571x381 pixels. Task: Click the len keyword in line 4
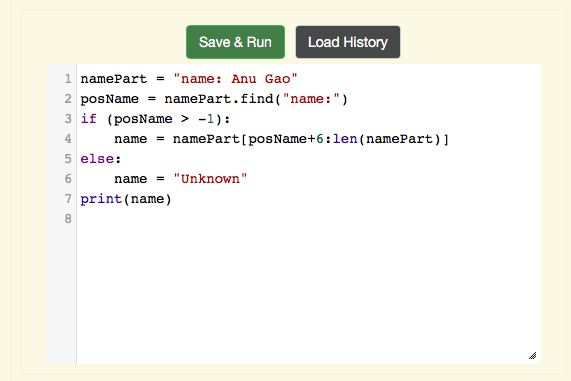345,139
